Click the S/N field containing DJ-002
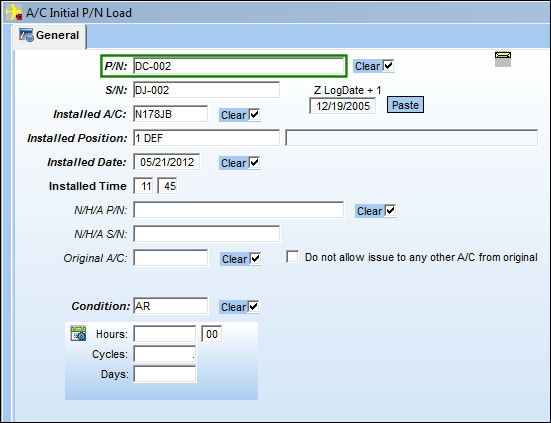The image size is (551, 423). (x=206, y=90)
